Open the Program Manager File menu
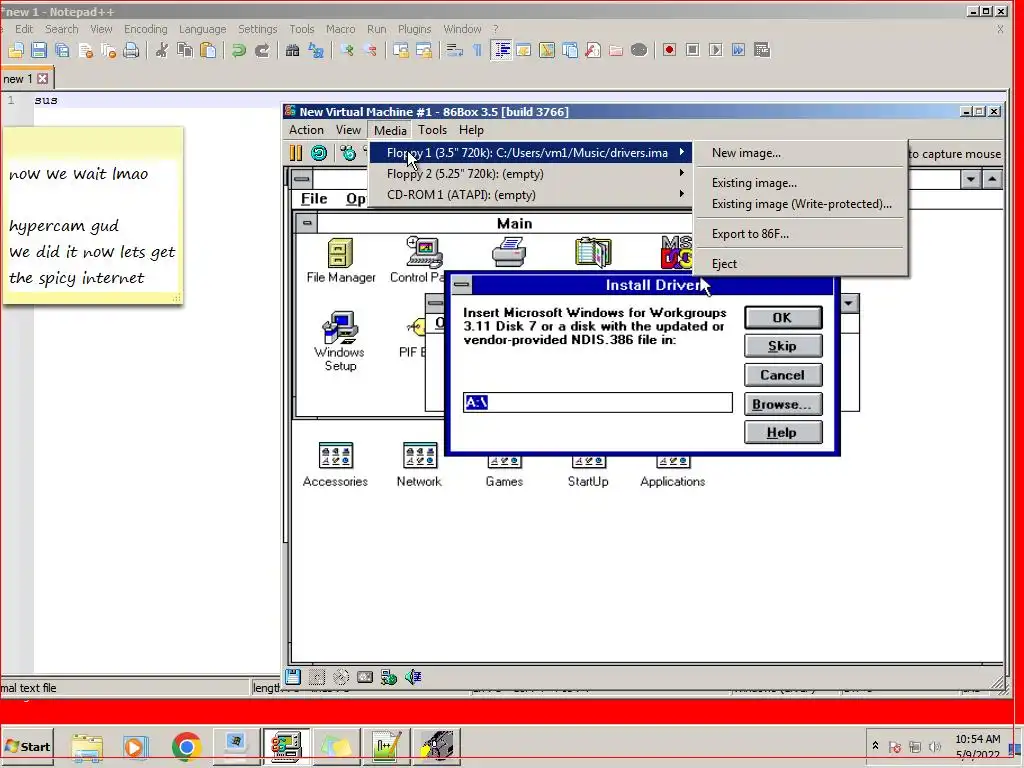 point(314,199)
